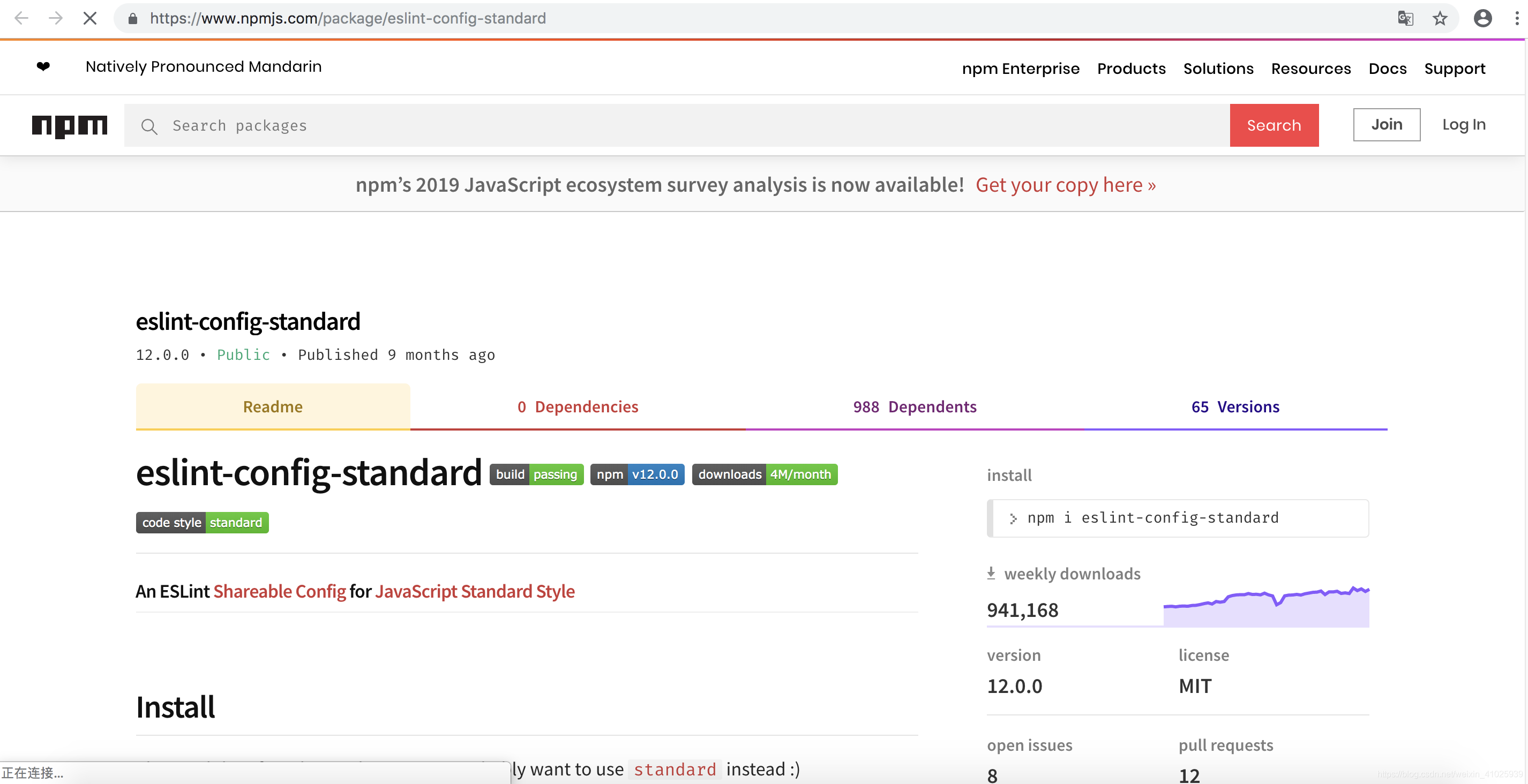The width and height of the screenshot is (1528, 784).
Task: Click the weekly downloads sparkline chart
Action: point(1267,606)
